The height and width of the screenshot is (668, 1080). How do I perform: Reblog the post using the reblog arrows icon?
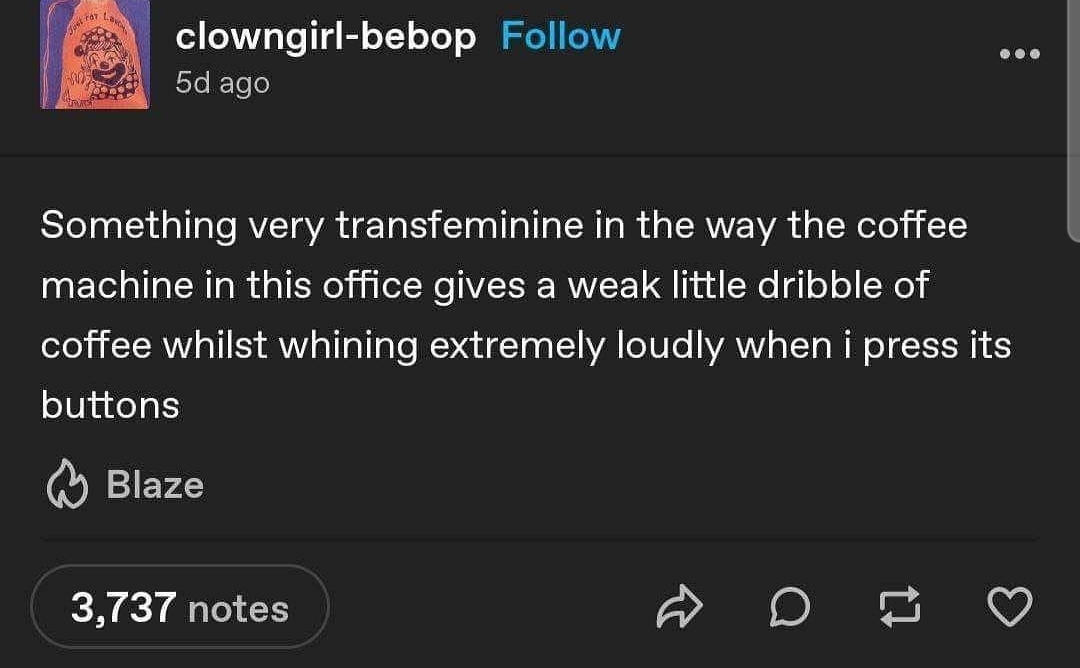click(899, 608)
